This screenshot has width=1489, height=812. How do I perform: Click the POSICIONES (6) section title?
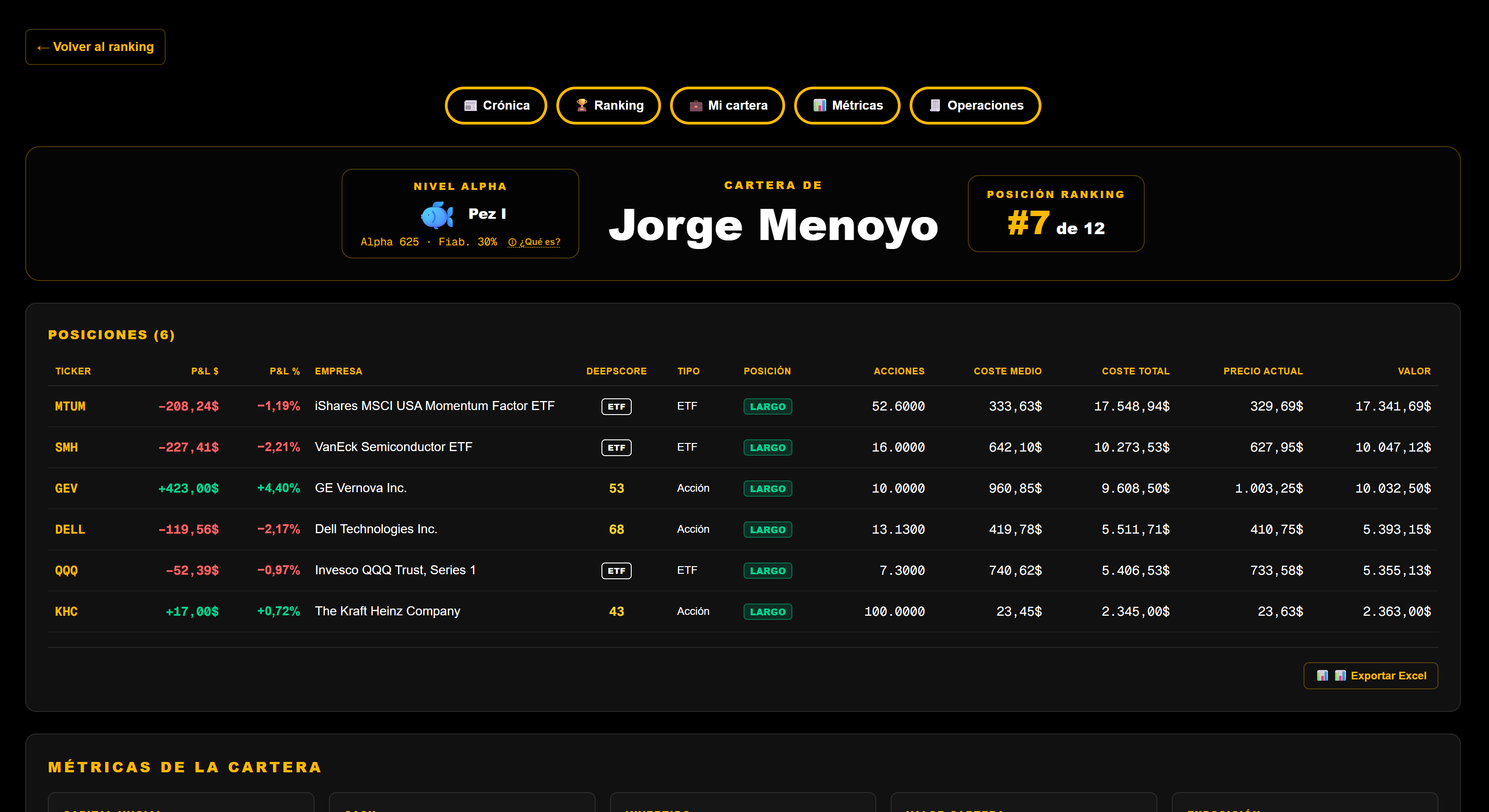tap(111, 335)
